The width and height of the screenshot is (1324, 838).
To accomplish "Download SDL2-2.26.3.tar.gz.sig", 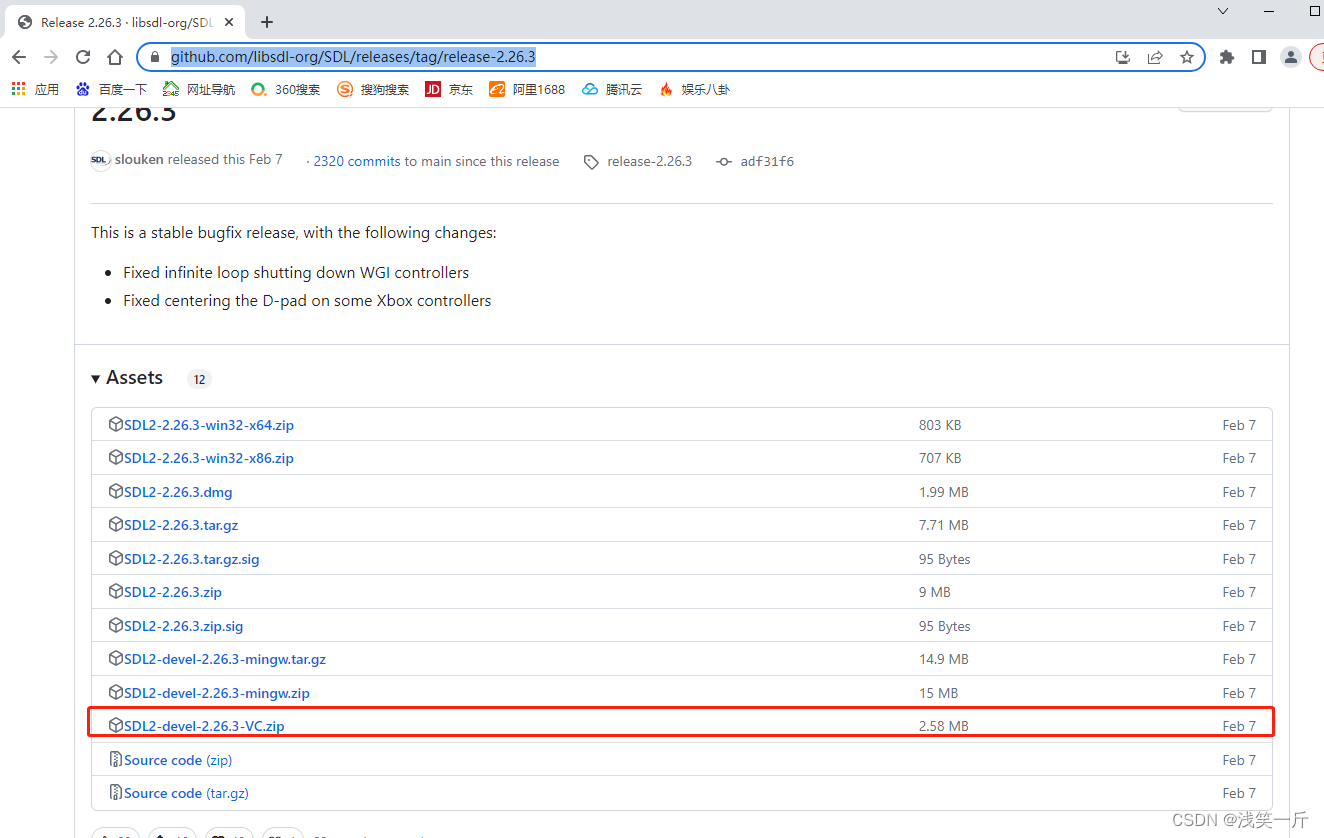I will tap(192, 559).
